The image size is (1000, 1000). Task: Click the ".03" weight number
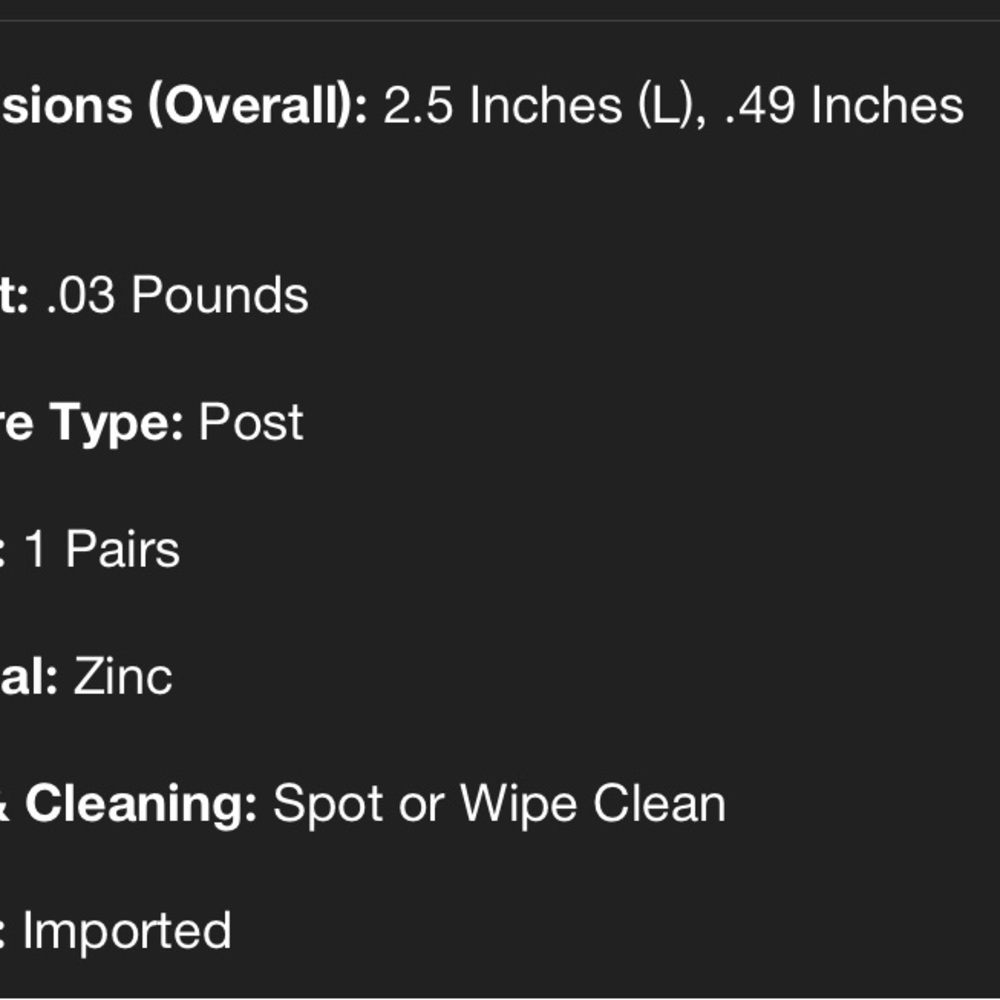click(81, 295)
